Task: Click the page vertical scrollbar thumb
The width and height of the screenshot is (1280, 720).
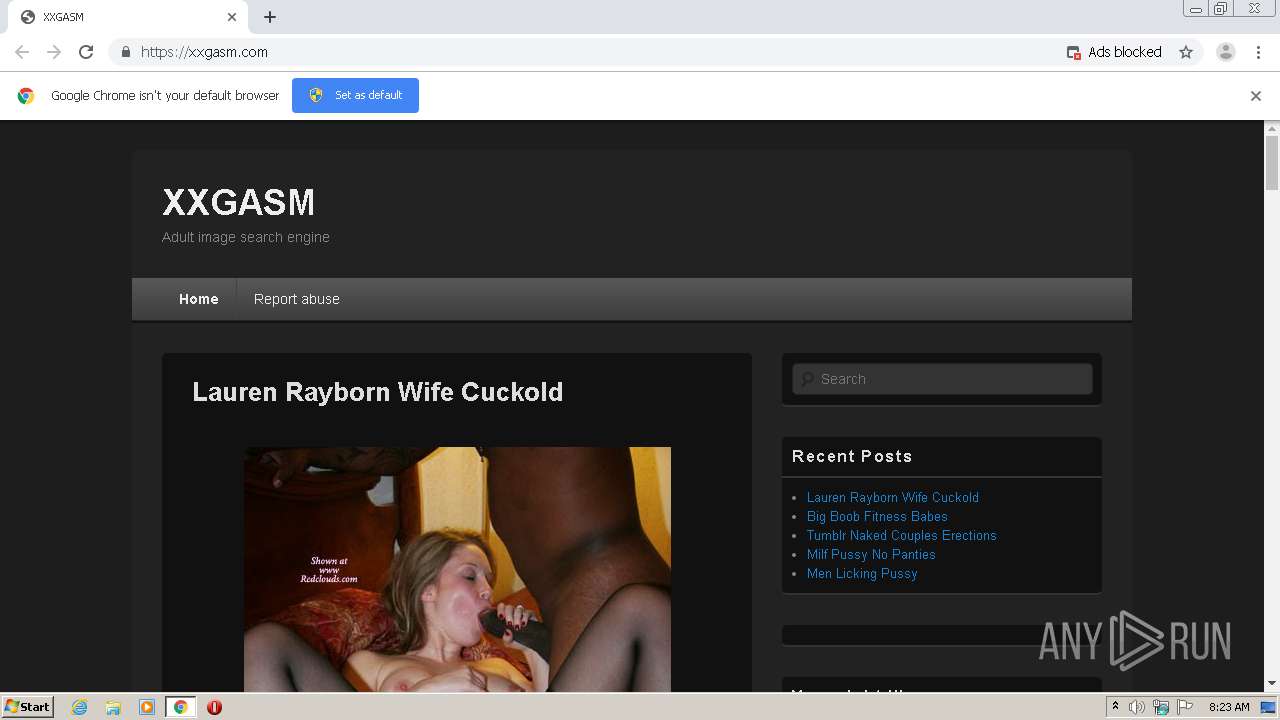Action: [1272, 163]
